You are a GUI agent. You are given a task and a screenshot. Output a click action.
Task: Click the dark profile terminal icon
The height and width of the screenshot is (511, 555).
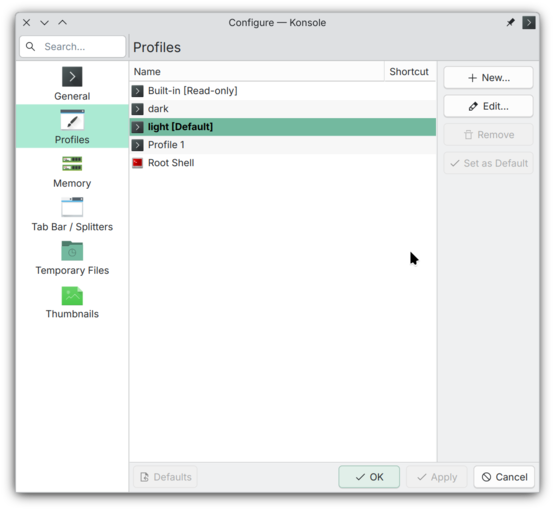tap(137, 109)
